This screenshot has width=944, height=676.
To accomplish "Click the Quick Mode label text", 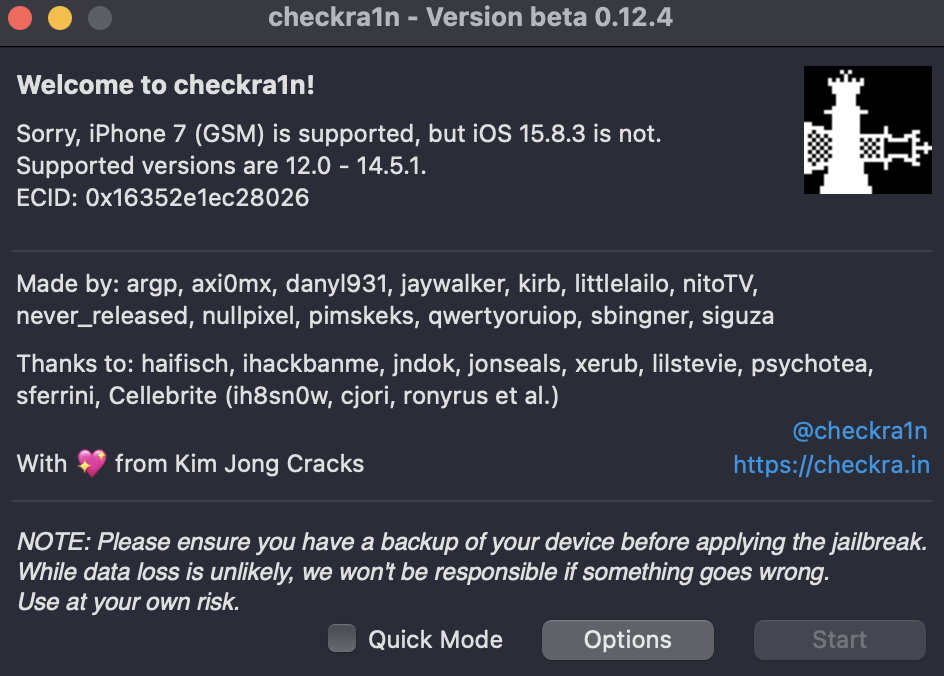I will pyautogui.click(x=435, y=639).
